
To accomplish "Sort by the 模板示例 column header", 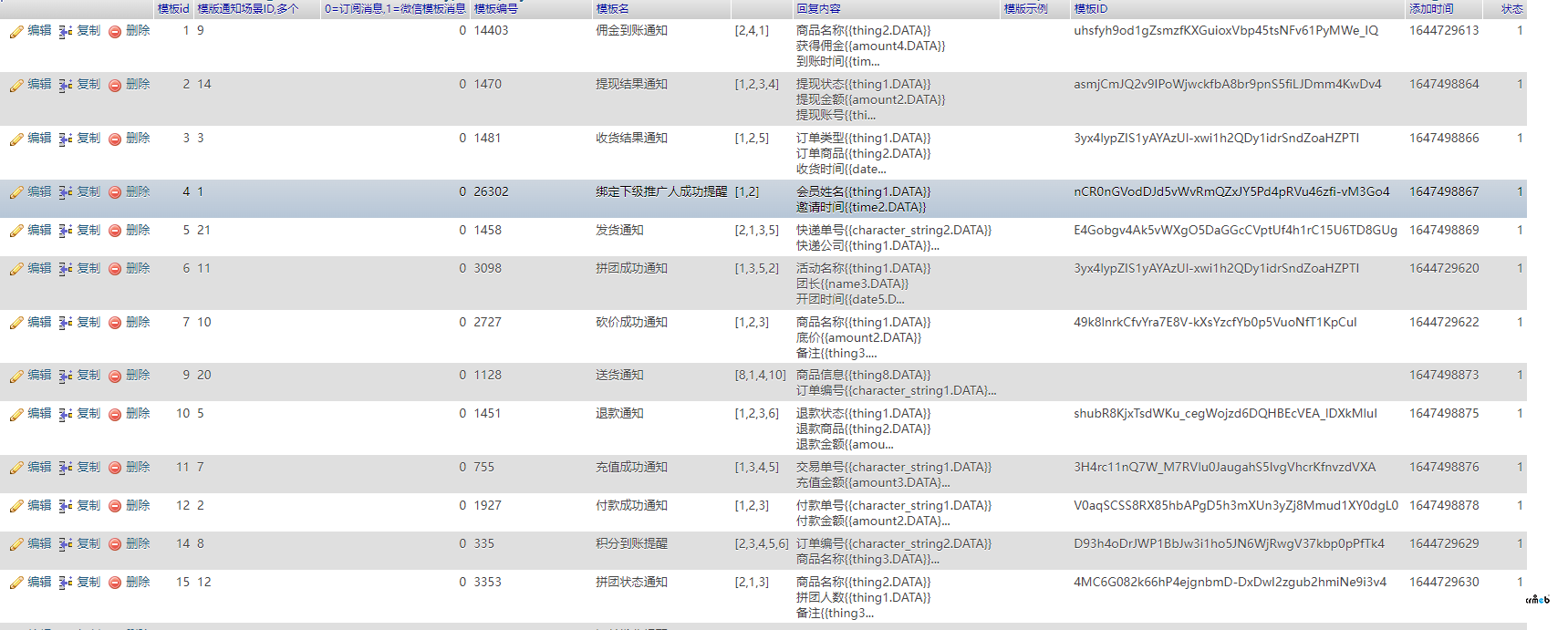I will point(1026,9).
